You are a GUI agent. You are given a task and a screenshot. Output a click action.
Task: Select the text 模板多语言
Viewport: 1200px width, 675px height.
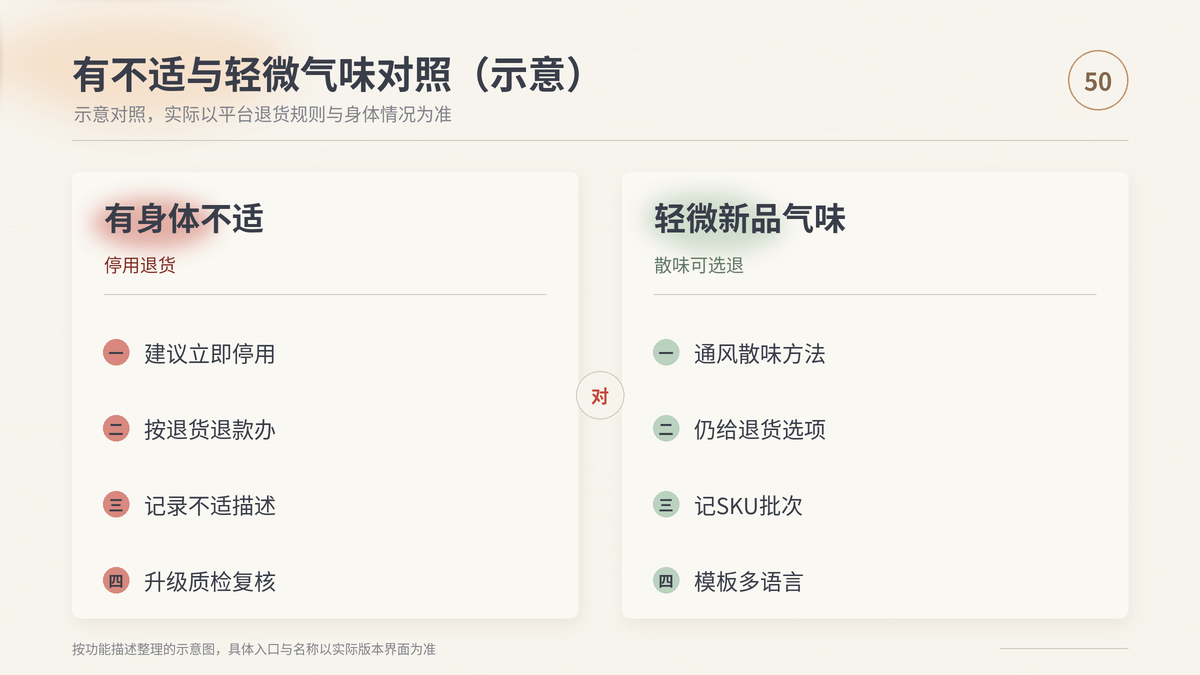[749, 582]
